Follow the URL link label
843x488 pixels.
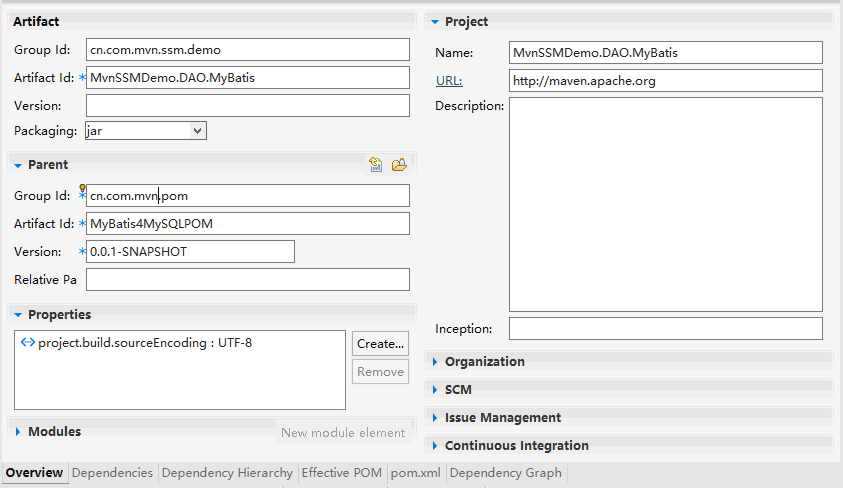coord(449,81)
